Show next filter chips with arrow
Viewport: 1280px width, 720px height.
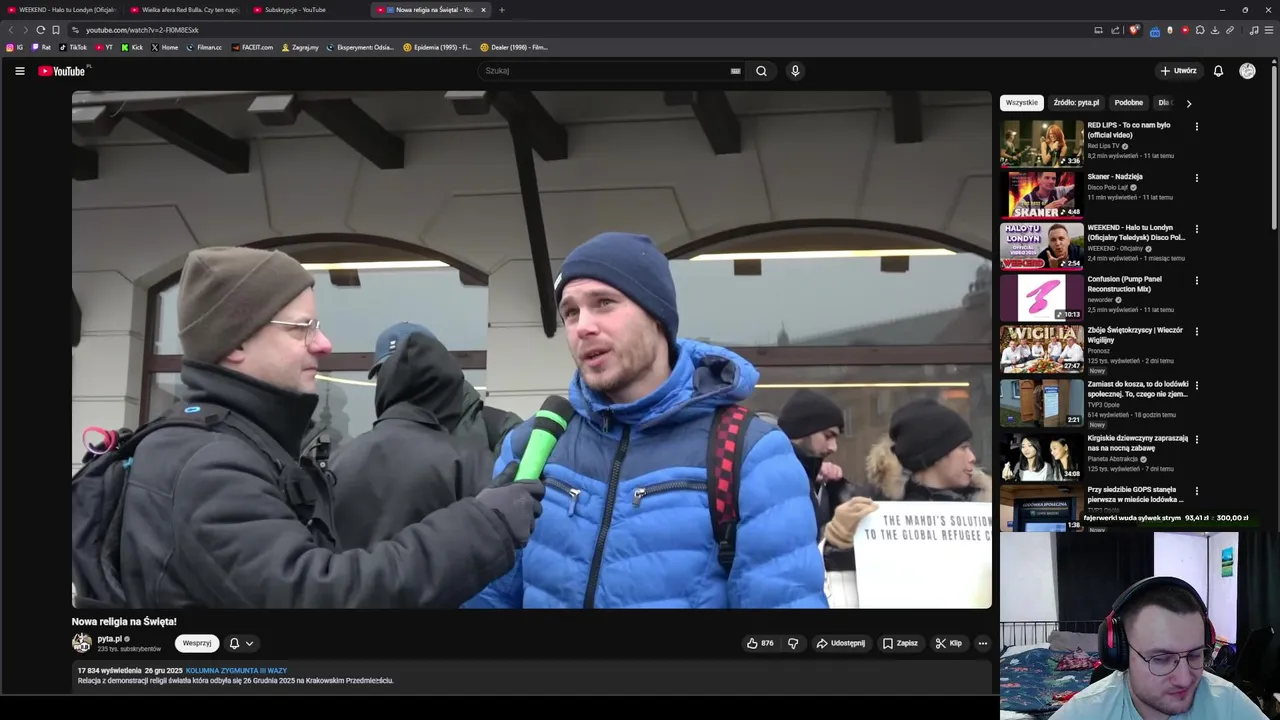[x=1188, y=103]
